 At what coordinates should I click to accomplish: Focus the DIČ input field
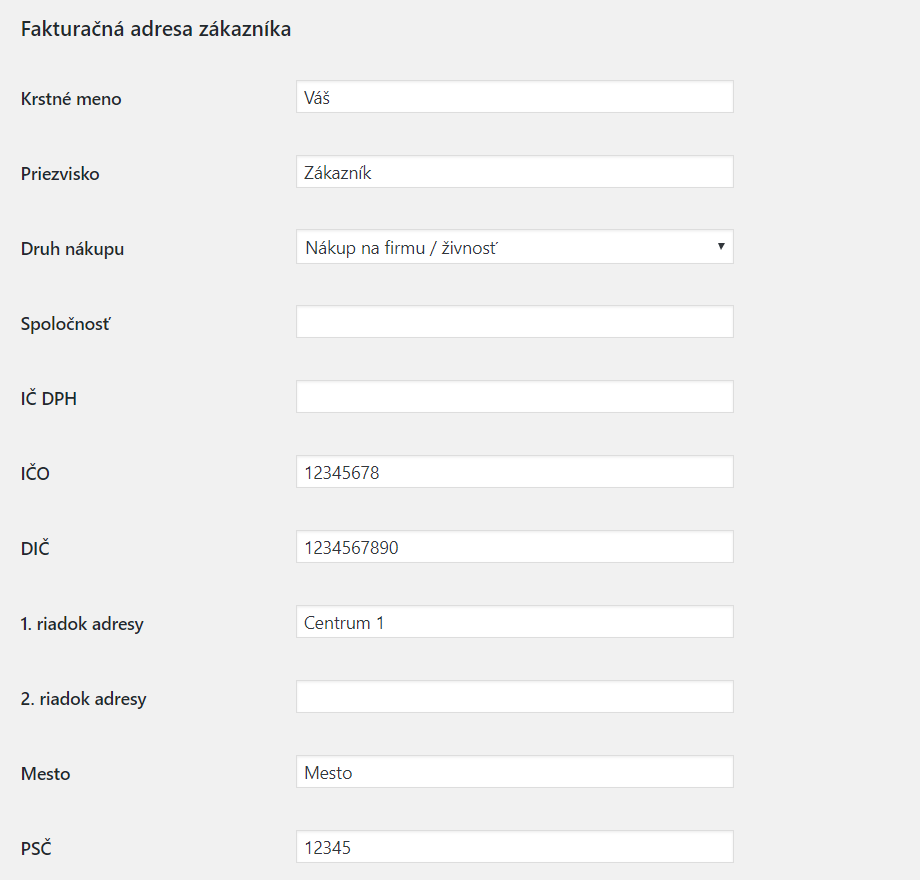tap(514, 547)
